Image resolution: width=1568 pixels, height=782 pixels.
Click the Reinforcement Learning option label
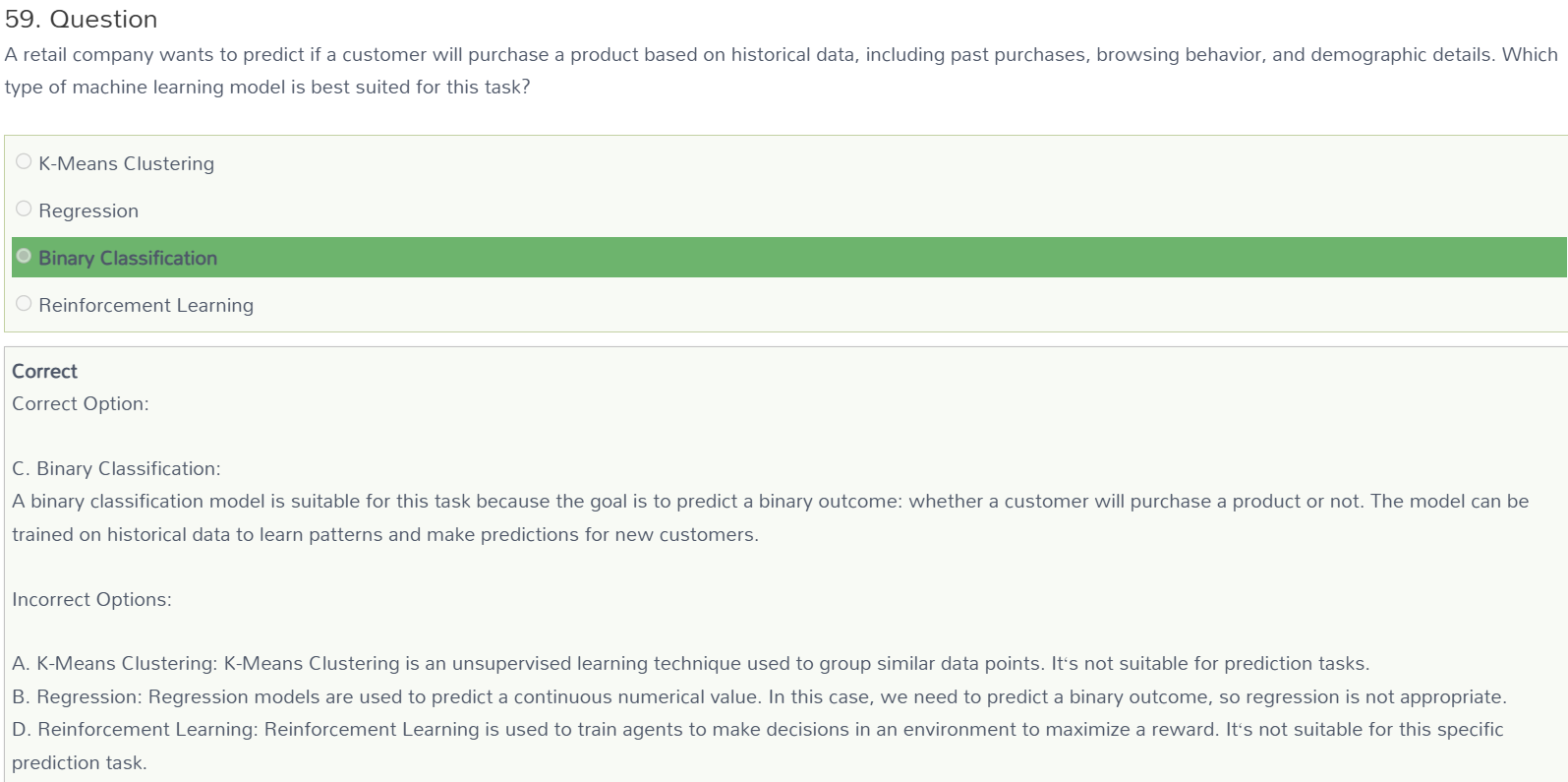click(x=145, y=305)
